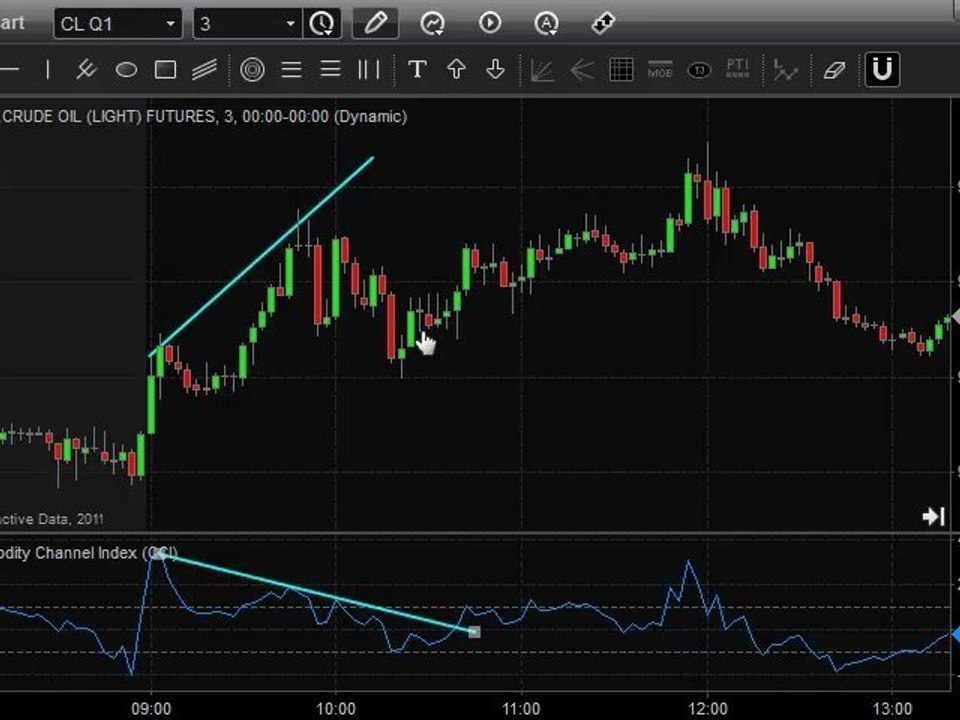Click the clock time-period button
This screenshot has width=960, height=720.
click(322, 24)
